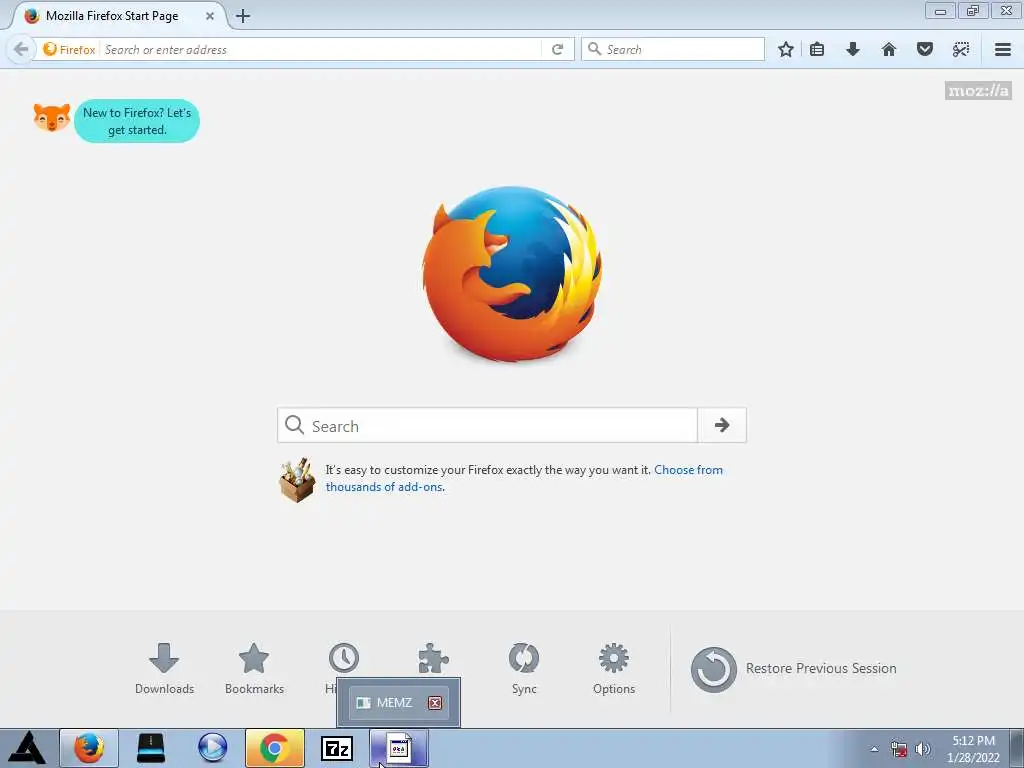Open Add-ons puzzle piece icon
1024x768 pixels.
434,658
